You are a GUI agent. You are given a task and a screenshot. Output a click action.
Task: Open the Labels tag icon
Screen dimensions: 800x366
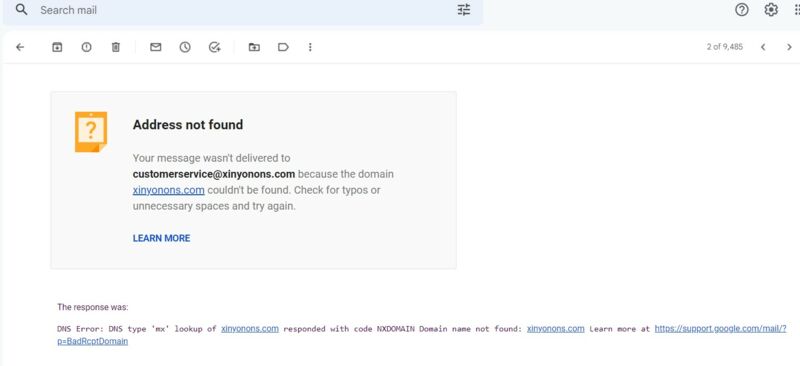[283, 47]
